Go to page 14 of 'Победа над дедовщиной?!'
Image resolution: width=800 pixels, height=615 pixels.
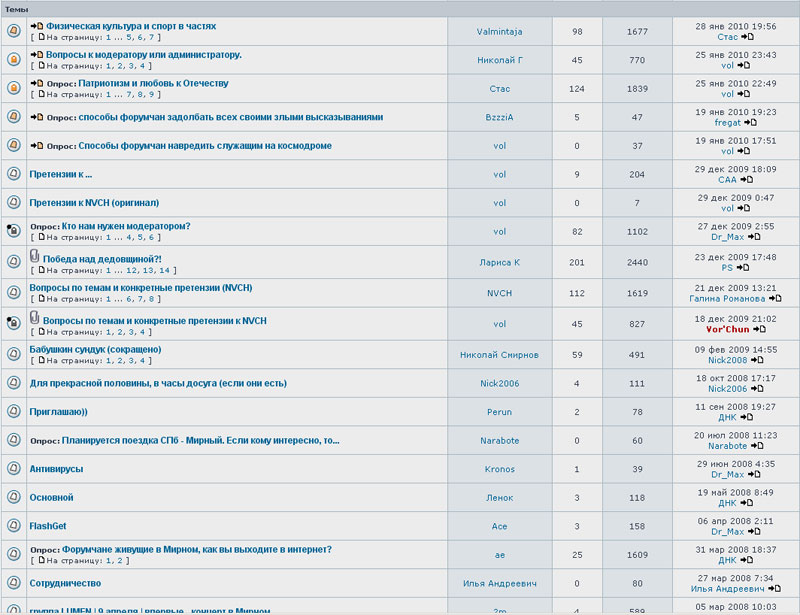(x=164, y=271)
